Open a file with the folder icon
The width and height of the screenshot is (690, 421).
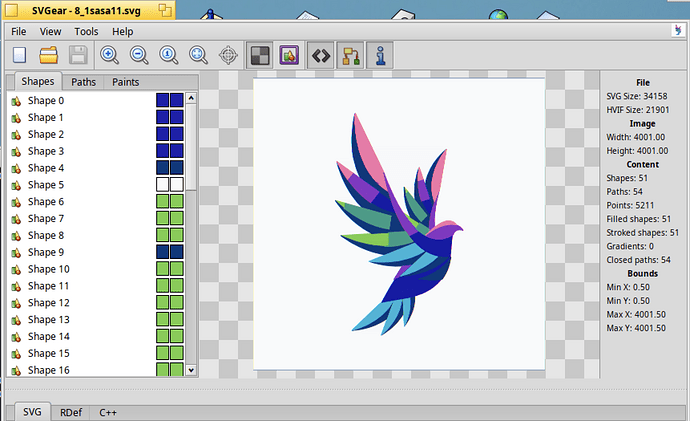49,55
